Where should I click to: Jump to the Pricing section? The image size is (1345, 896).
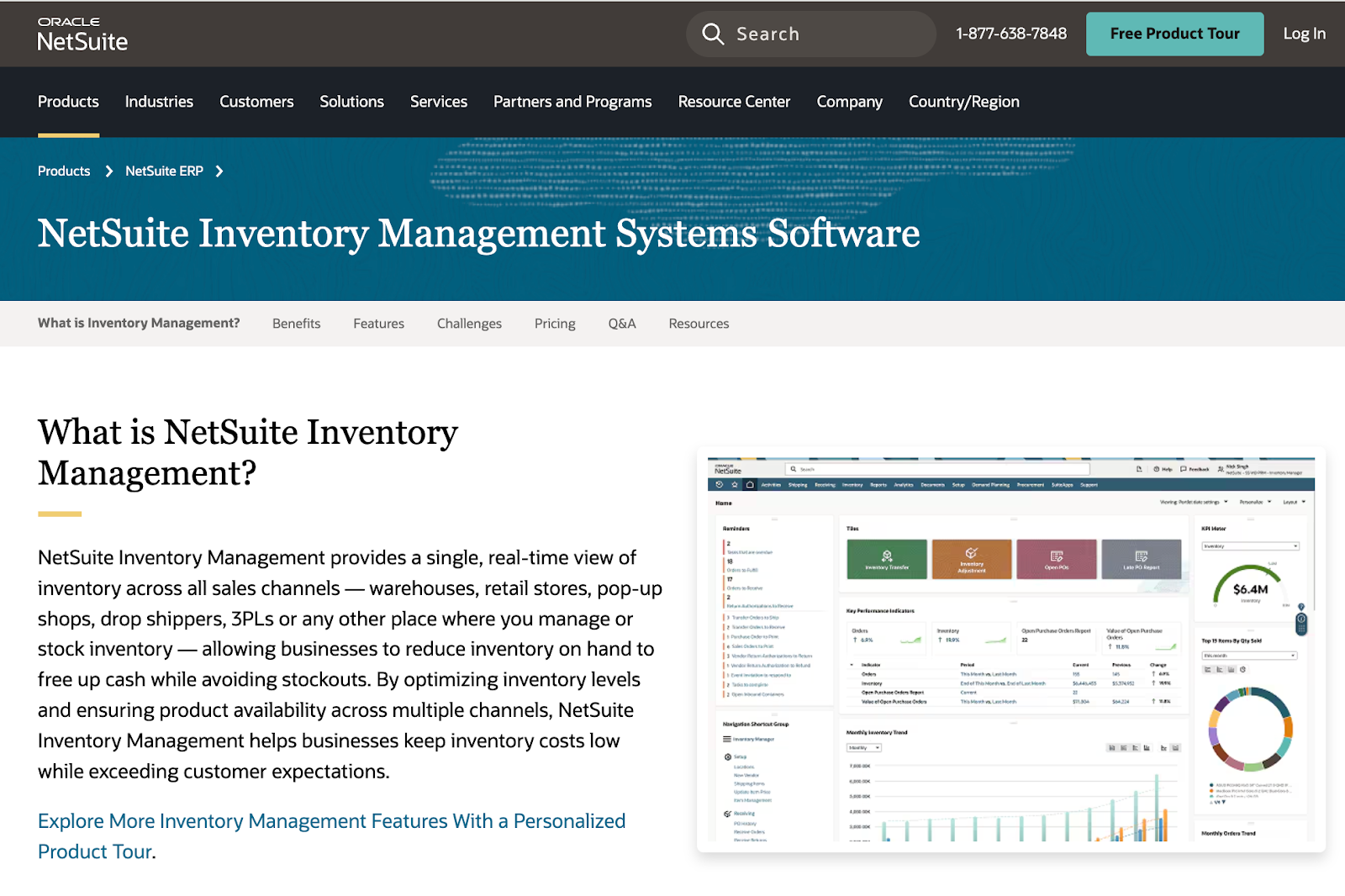click(555, 324)
